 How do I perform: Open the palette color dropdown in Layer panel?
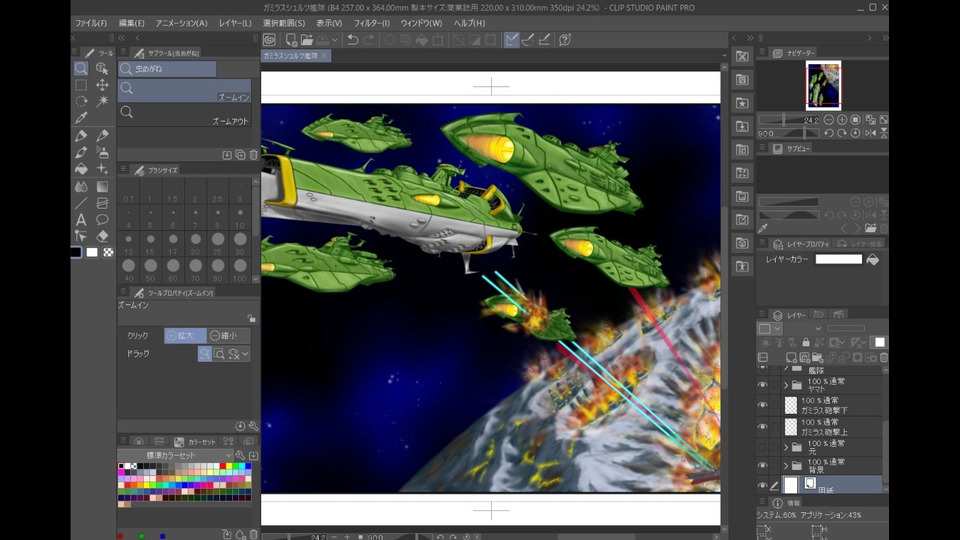click(x=768, y=329)
